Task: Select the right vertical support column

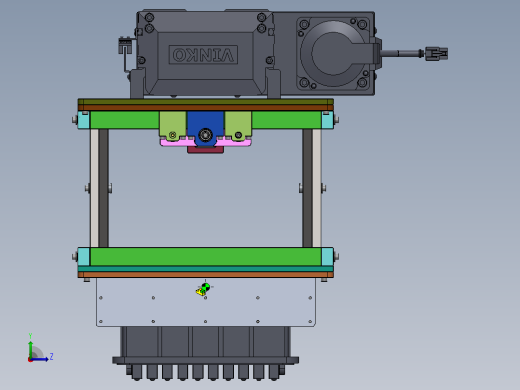Action: (312, 188)
